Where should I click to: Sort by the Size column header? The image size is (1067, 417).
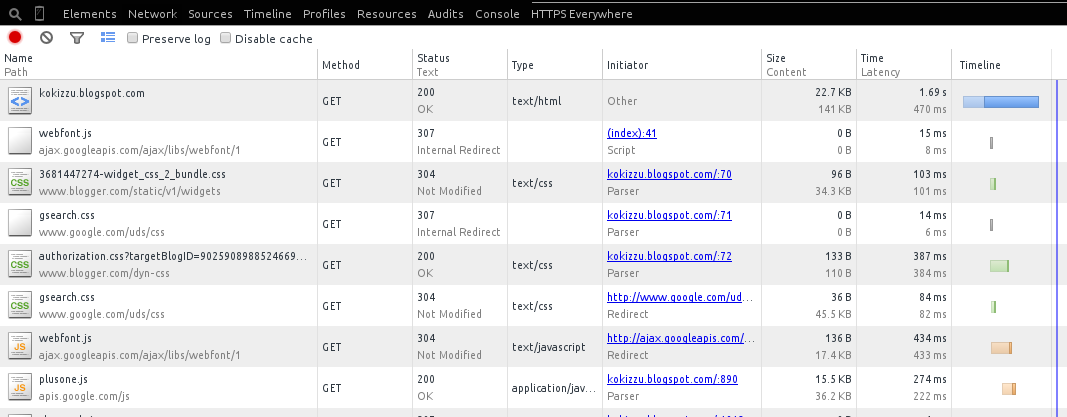[776, 58]
